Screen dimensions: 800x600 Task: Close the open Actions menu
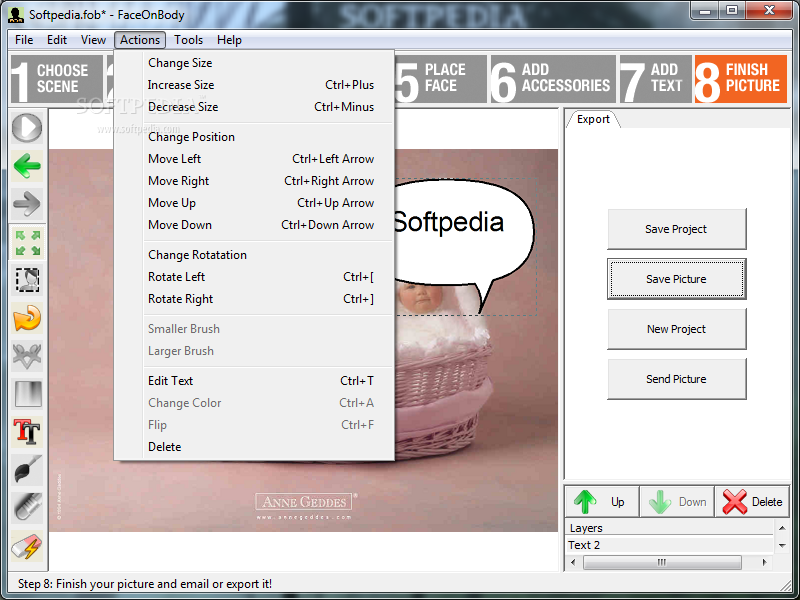point(140,40)
